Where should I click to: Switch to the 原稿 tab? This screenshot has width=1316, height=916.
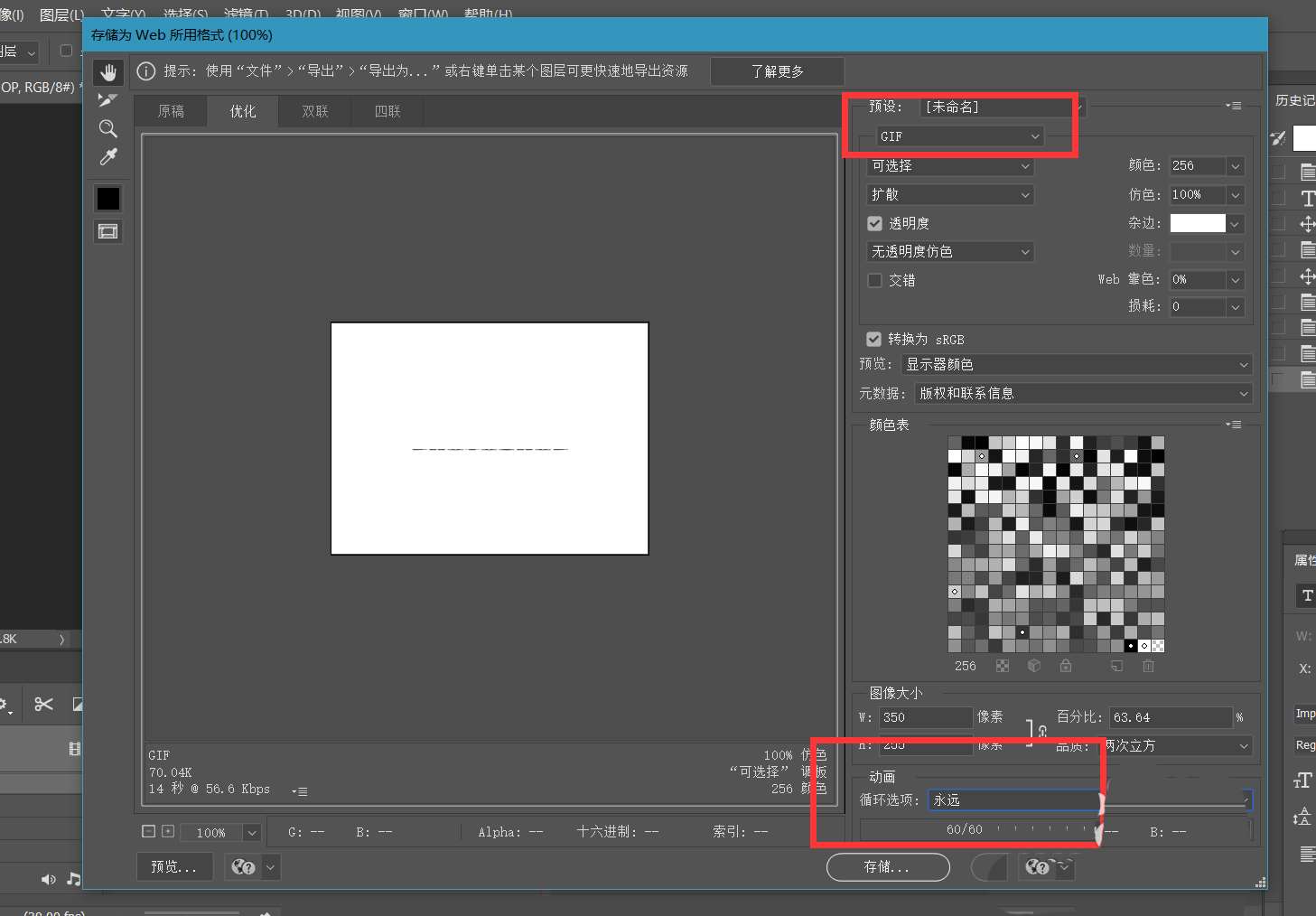171,111
